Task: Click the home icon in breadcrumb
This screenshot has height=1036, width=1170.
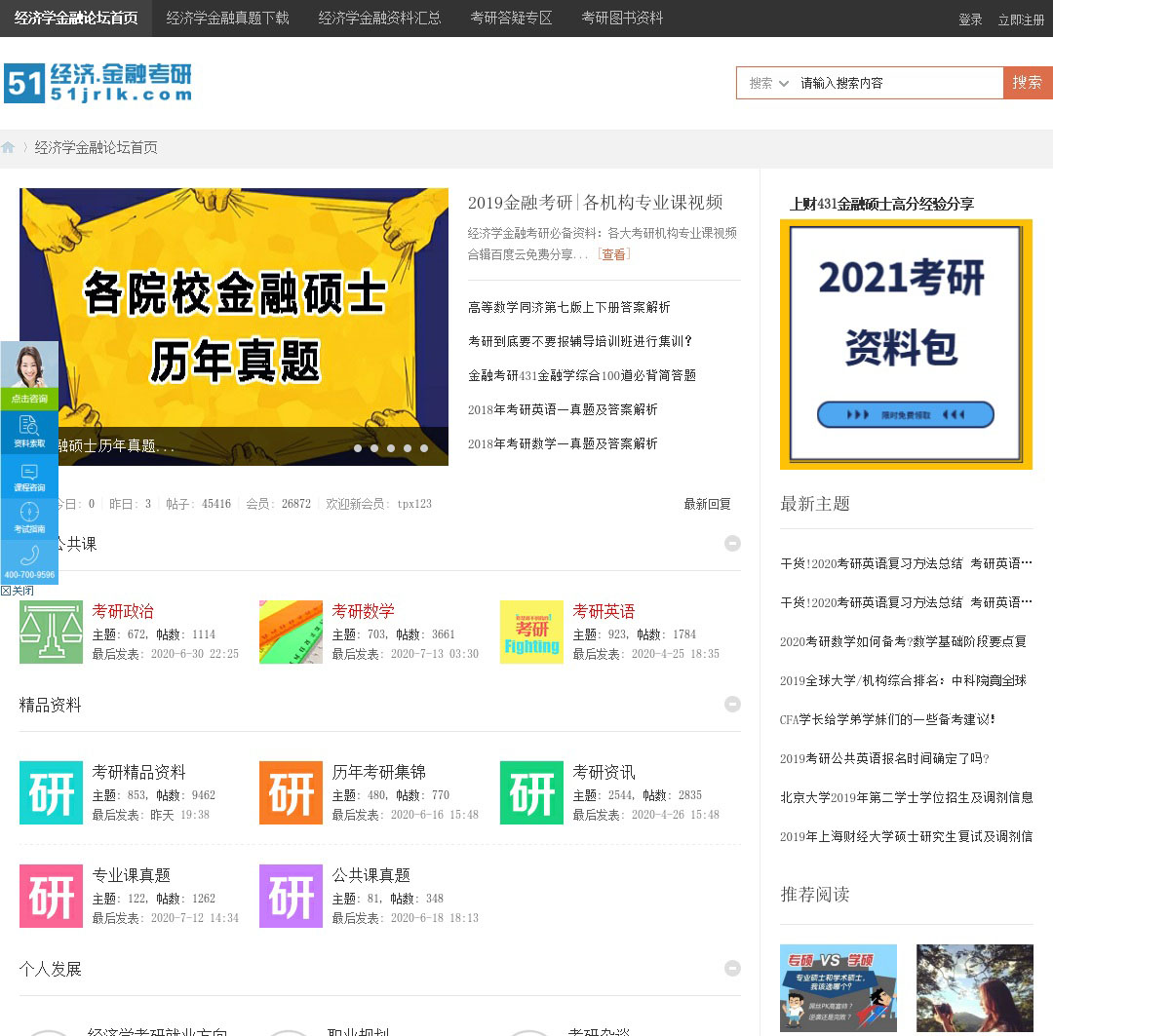Action: tap(9, 148)
